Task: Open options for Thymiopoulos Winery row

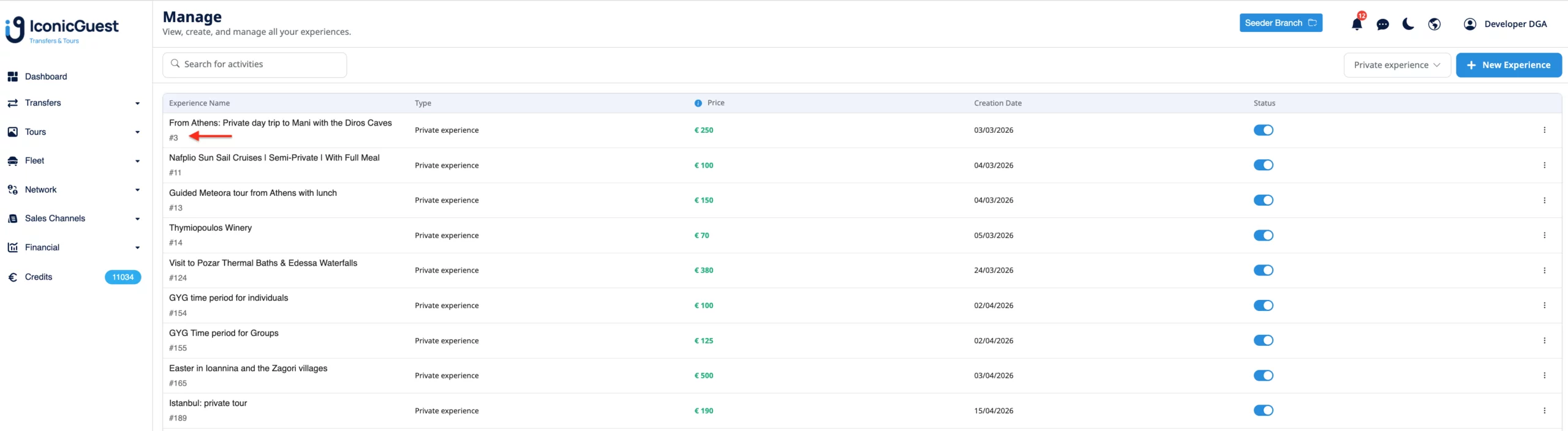Action: (1544, 235)
